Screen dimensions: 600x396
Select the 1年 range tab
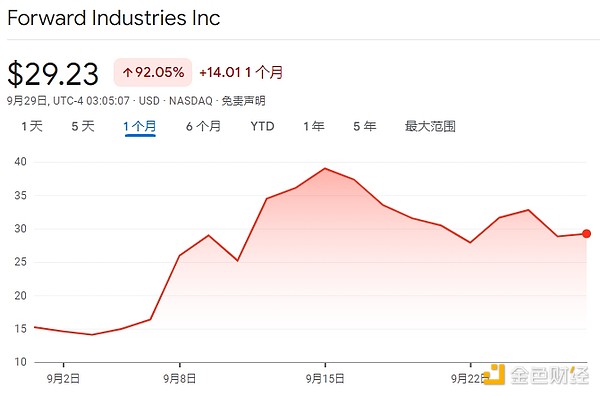click(314, 126)
